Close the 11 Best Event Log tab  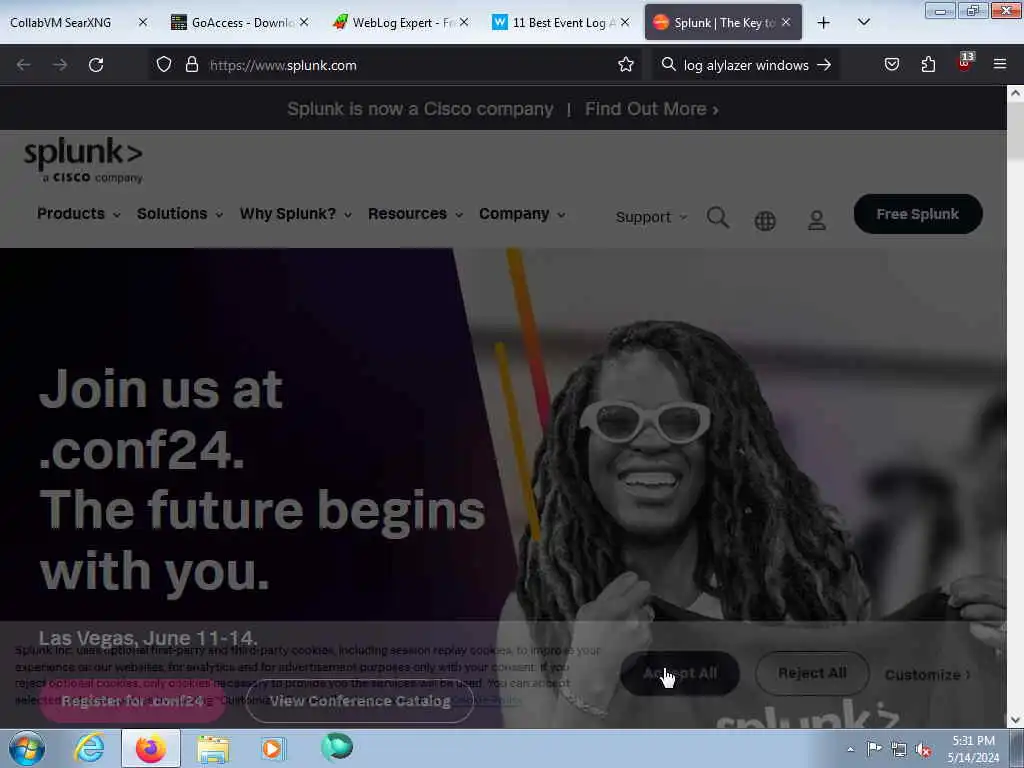click(625, 23)
